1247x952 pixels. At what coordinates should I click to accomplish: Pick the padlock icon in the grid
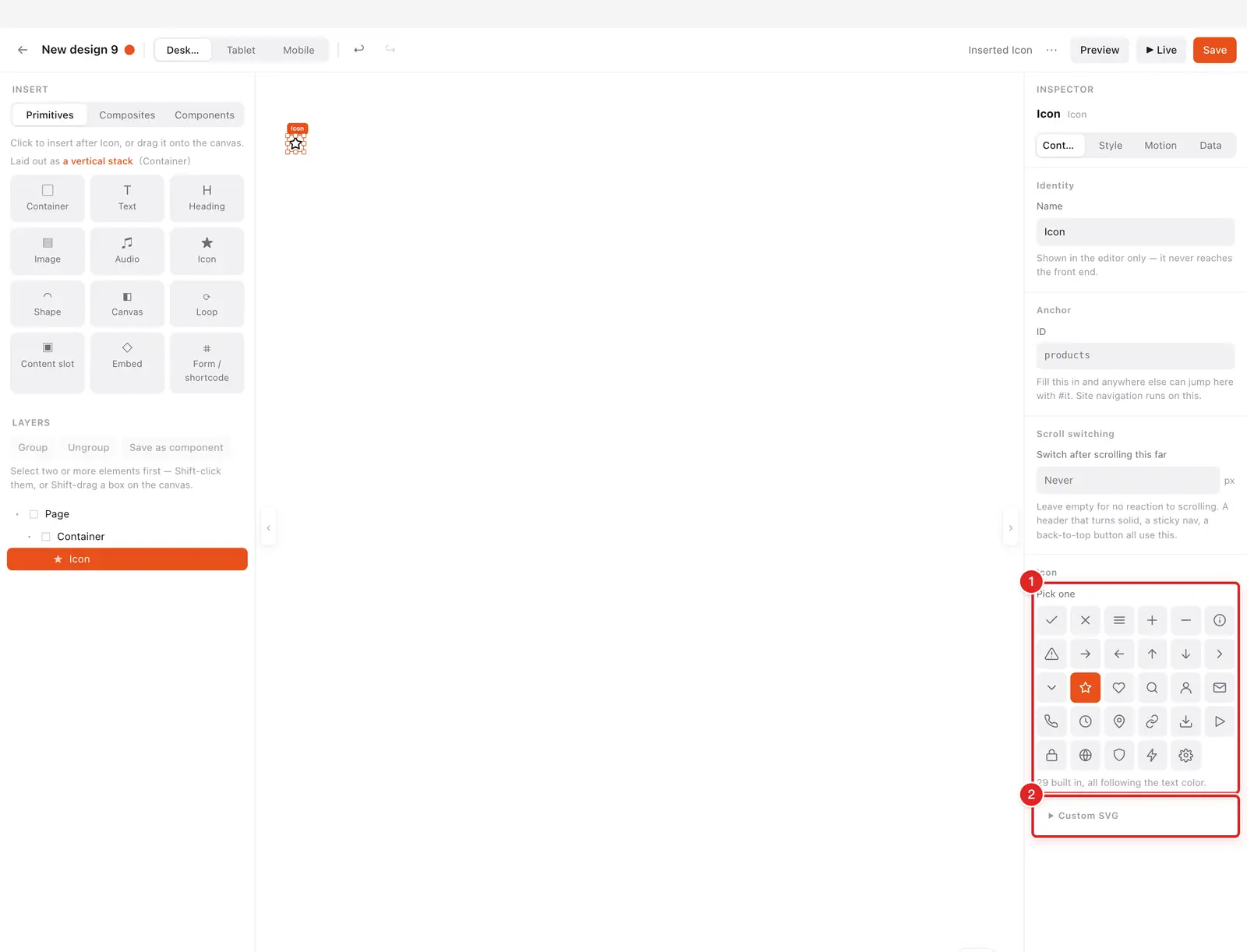[x=1051, y=755]
